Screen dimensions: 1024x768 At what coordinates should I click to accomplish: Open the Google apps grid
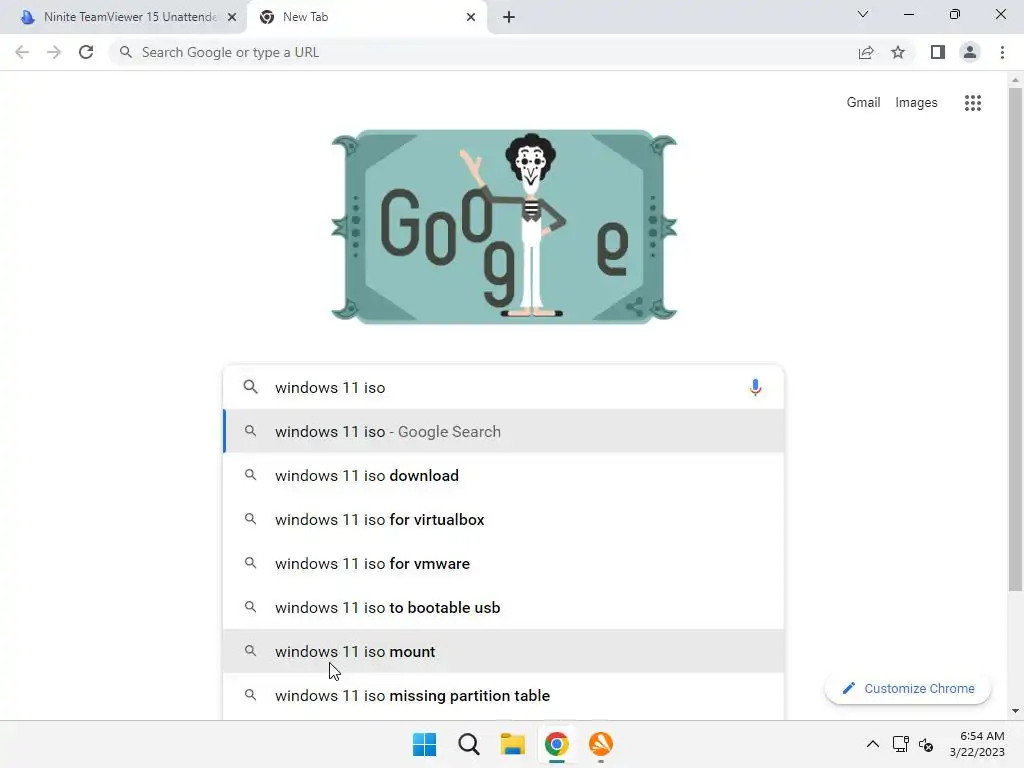tap(972, 103)
